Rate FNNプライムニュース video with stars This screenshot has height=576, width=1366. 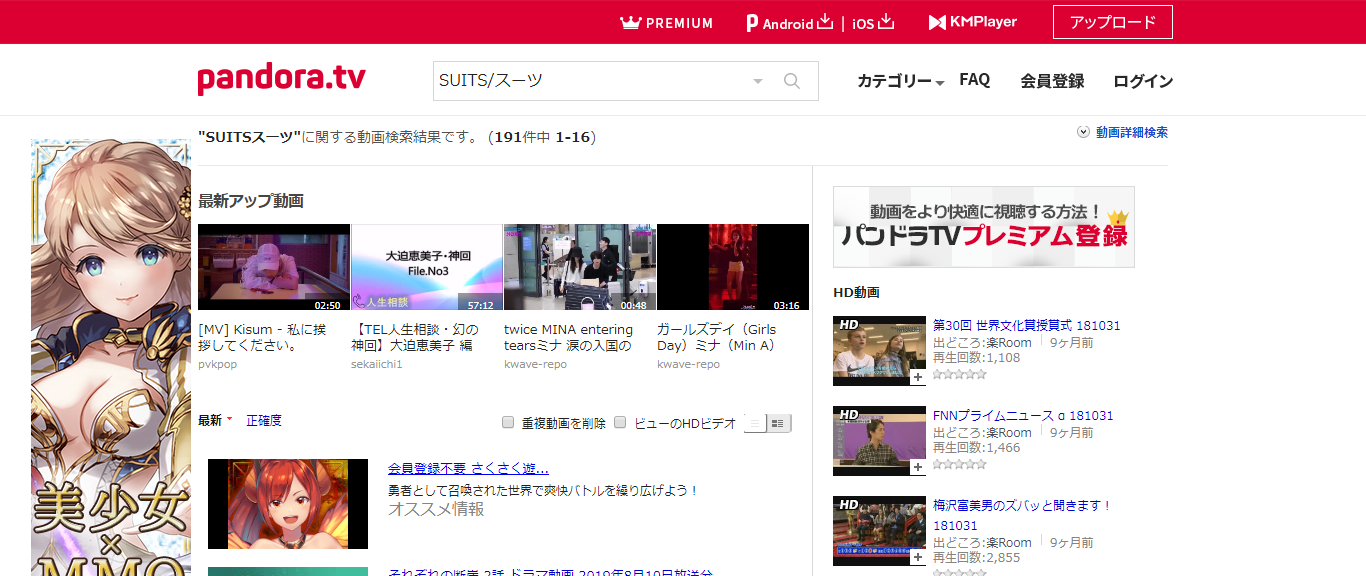[x=960, y=464]
